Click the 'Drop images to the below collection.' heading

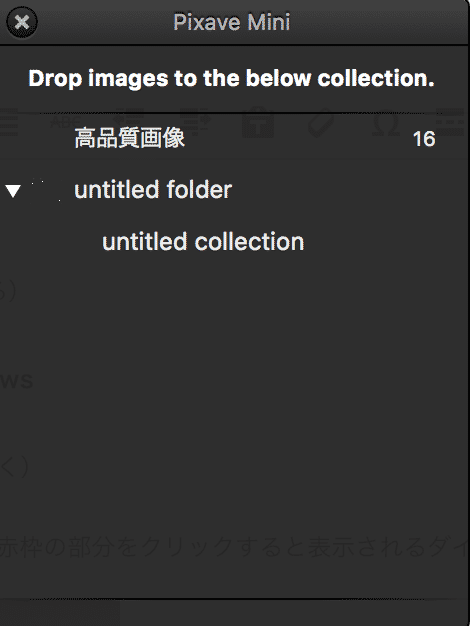coord(231,78)
